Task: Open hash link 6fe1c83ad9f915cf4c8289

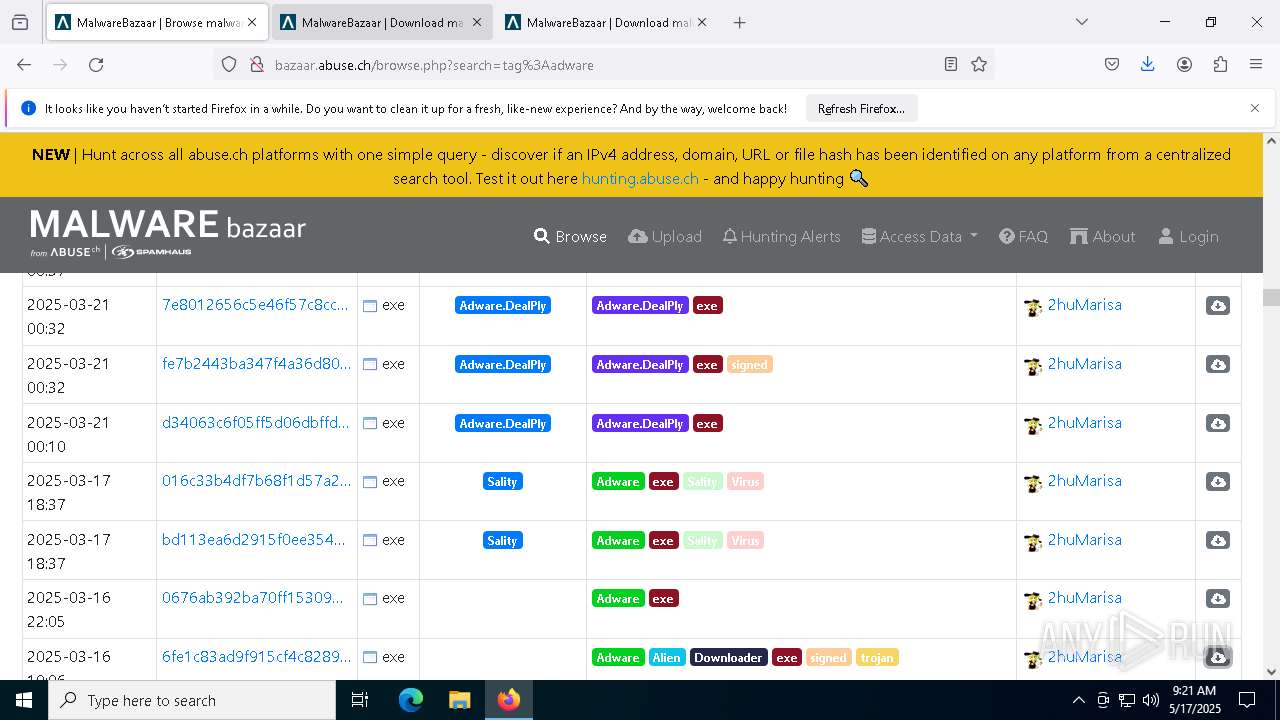Action: click(256, 657)
